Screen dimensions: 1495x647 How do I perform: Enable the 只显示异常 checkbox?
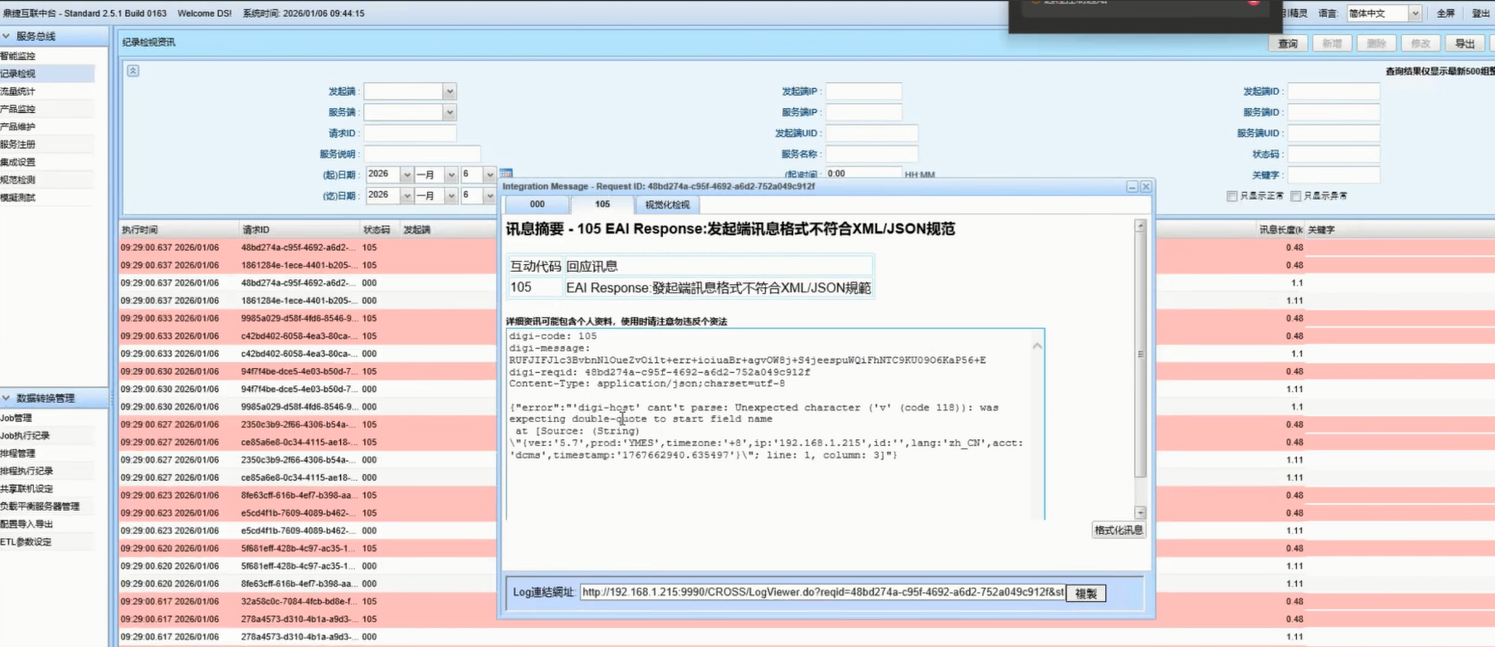point(1296,196)
